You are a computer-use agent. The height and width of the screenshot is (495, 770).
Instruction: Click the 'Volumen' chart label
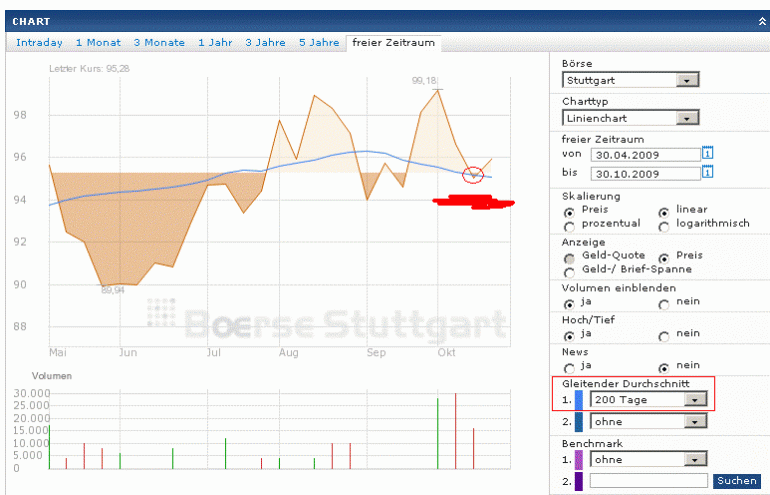click(52, 376)
